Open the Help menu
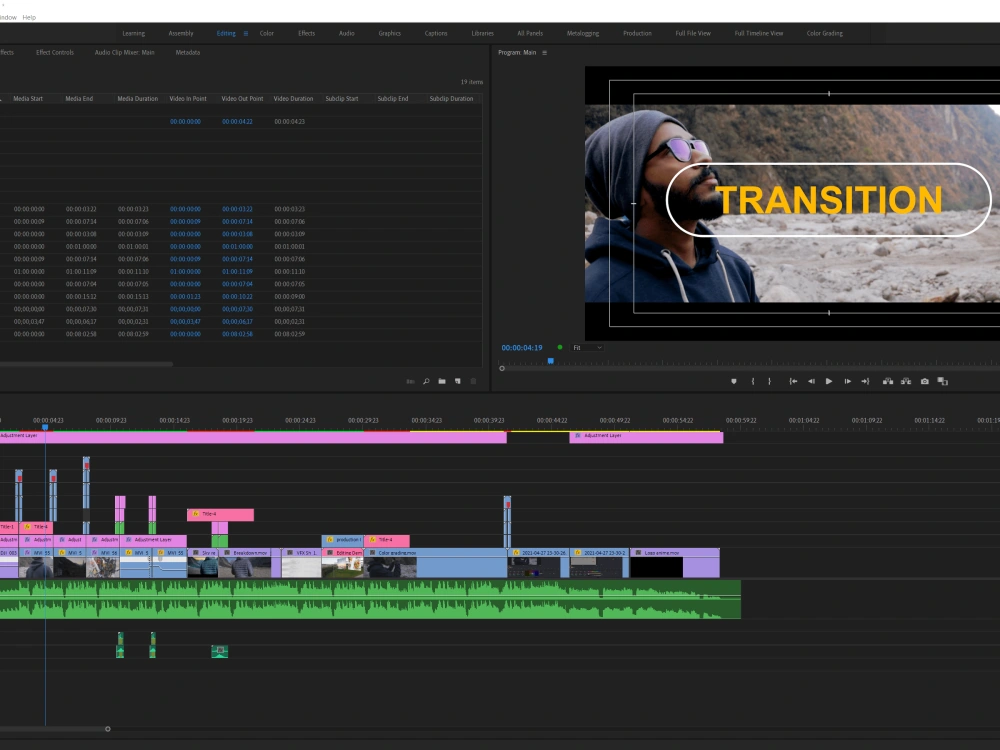 (x=29, y=17)
